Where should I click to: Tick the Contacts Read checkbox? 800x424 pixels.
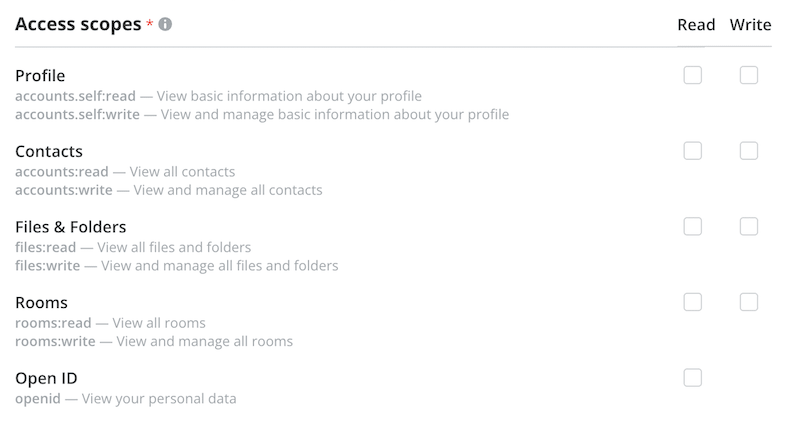point(692,151)
